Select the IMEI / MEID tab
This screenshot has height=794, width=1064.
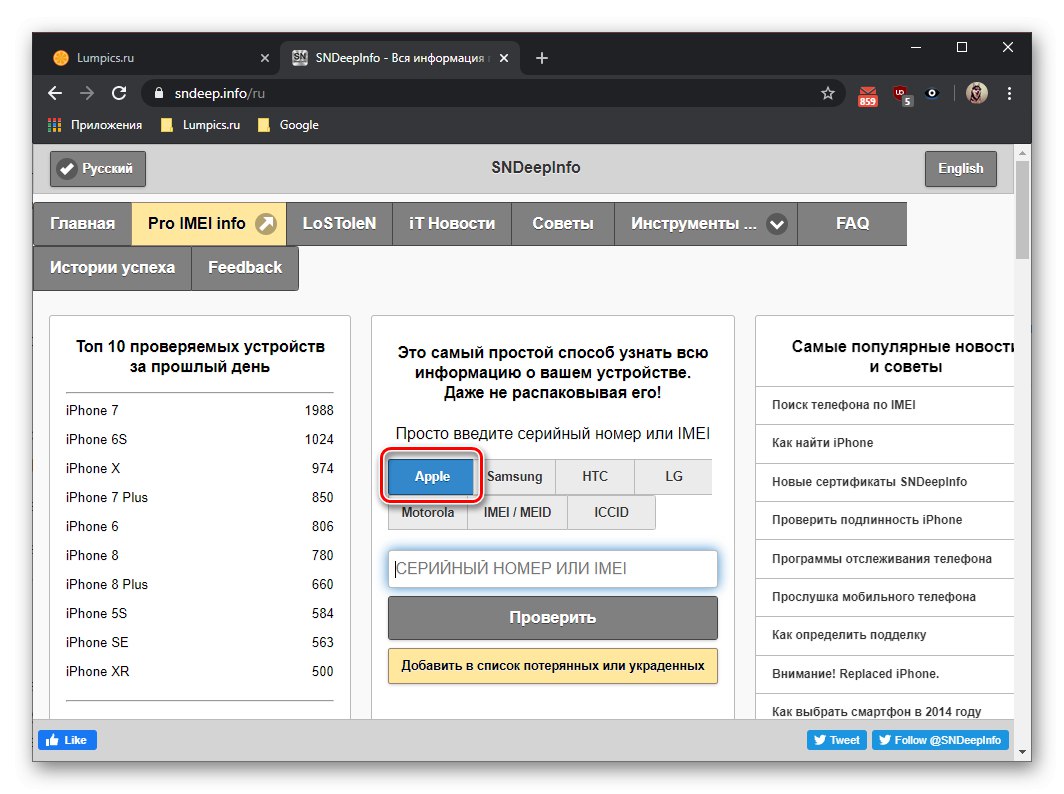pos(517,512)
